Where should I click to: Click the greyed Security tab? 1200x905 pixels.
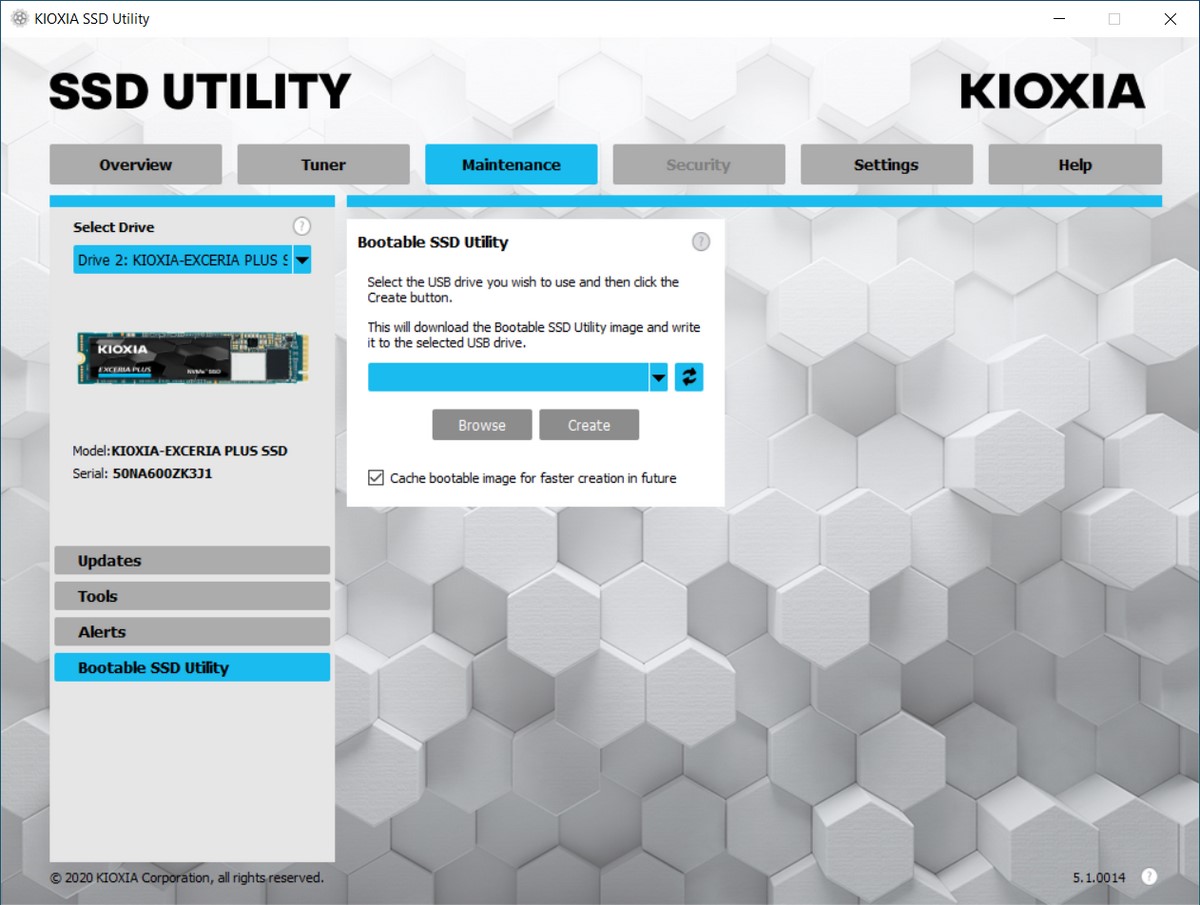coord(699,165)
